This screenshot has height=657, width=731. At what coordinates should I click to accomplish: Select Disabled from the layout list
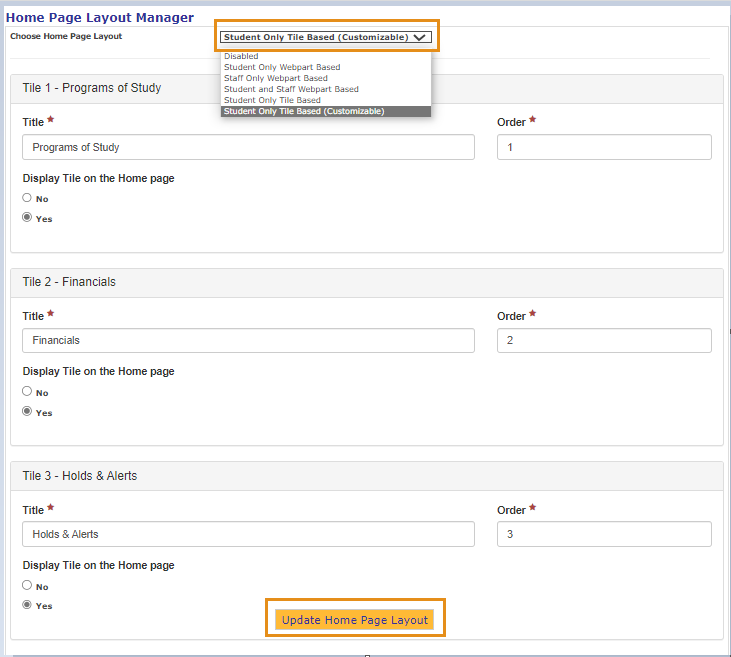(x=241, y=56)
